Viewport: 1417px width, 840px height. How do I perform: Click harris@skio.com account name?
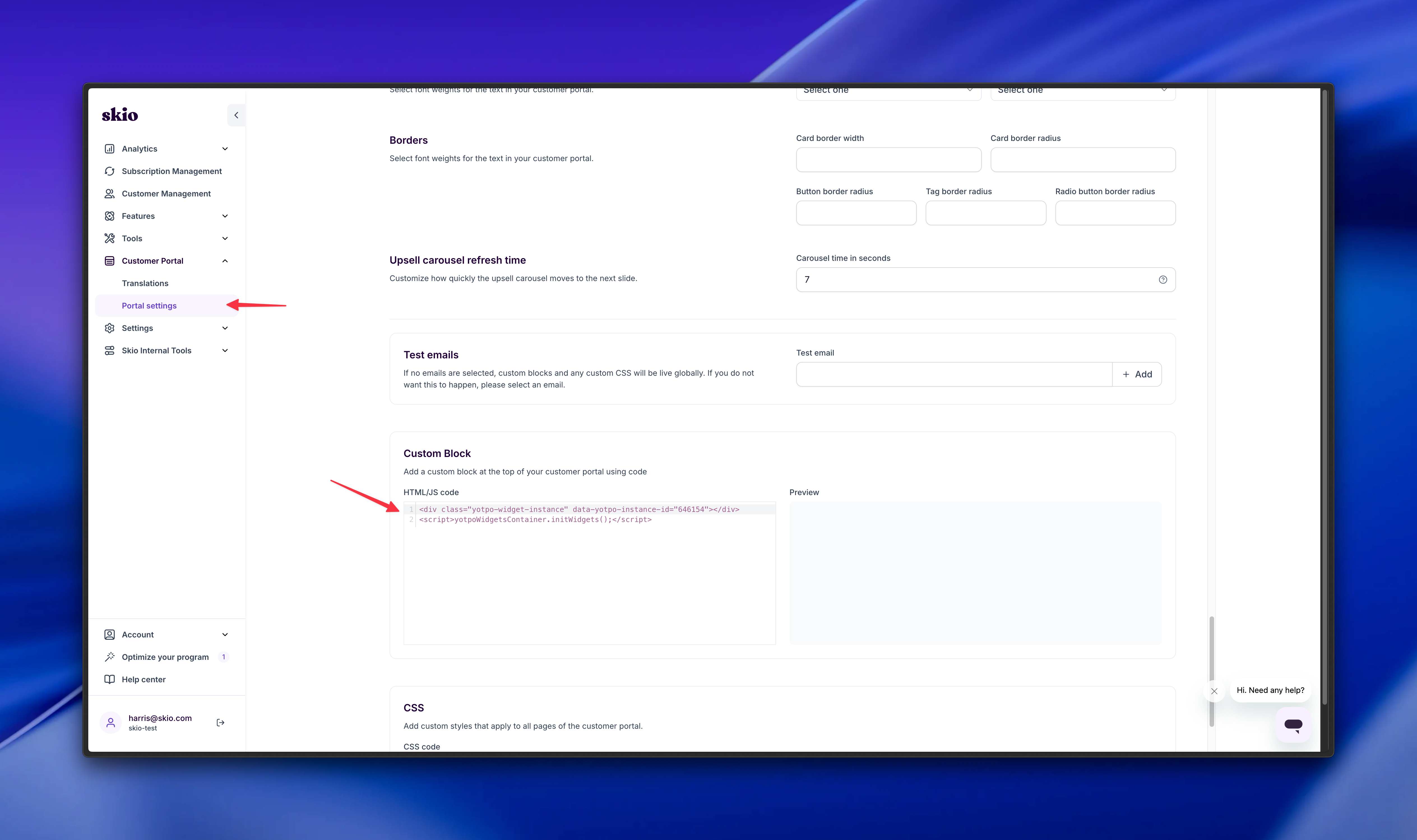click(x=160, y=718)
